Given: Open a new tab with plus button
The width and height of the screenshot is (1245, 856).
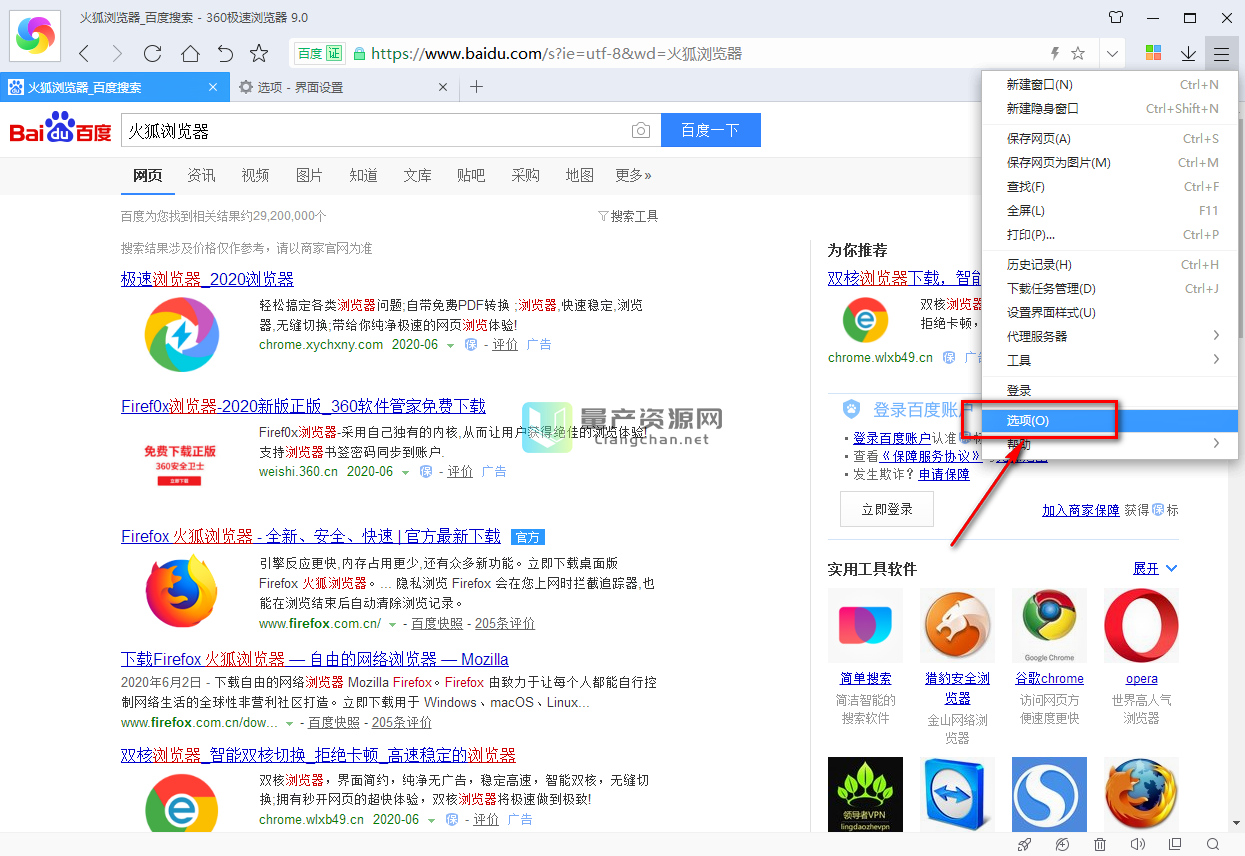Looking at the screenshot, I should [x=477, y=87].
